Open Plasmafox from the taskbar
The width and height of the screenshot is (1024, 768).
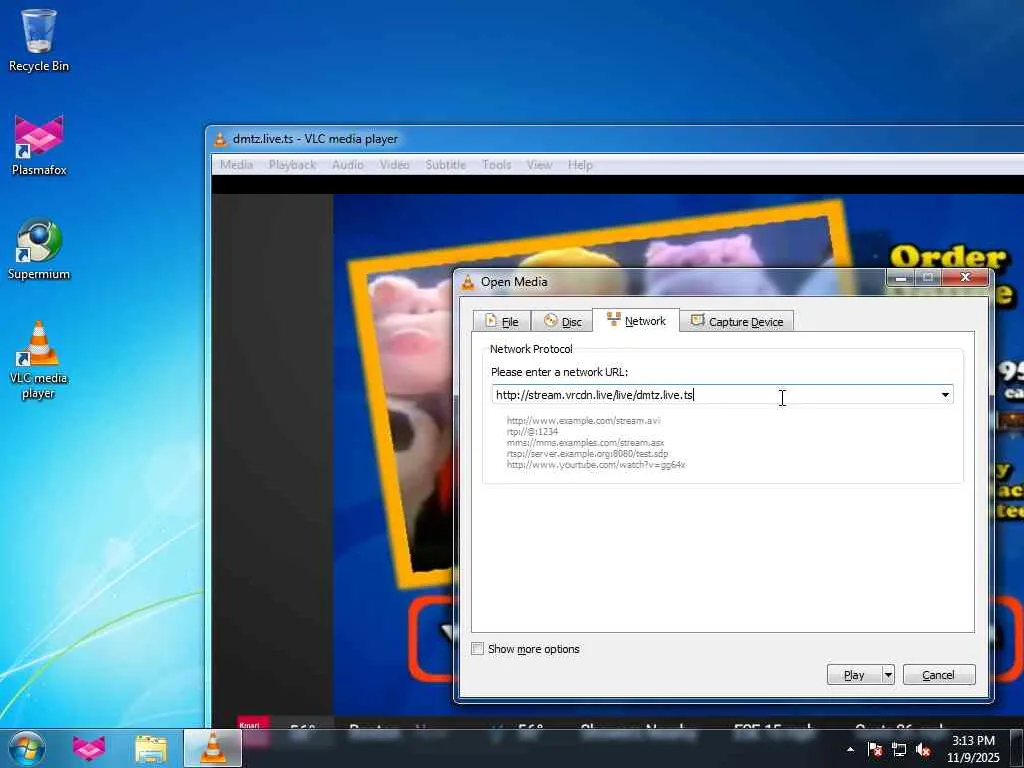pyautogui.click(x=89, y=748)
